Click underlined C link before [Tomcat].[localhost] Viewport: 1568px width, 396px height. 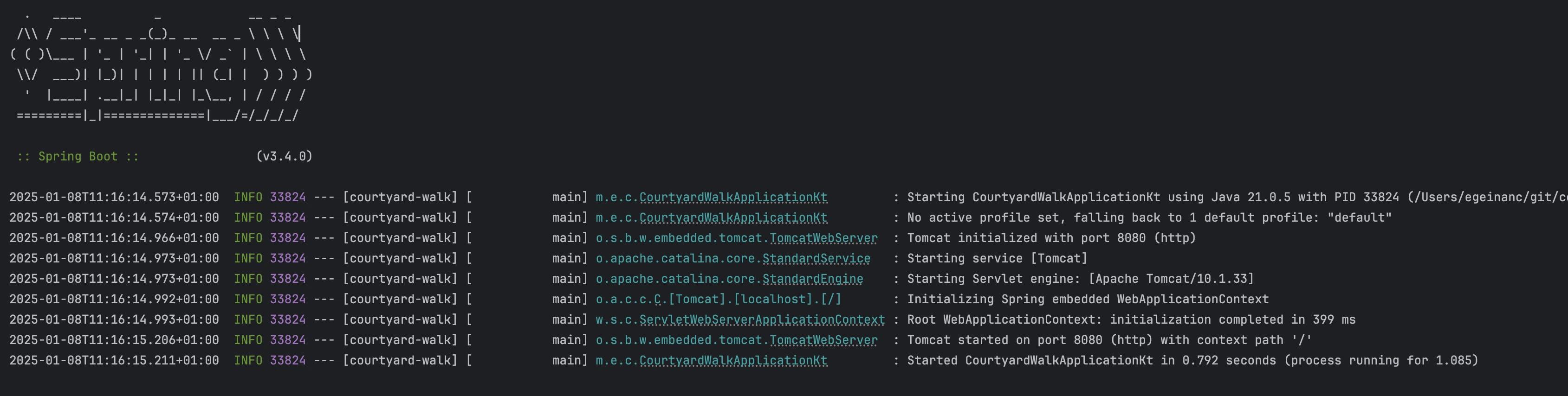tap(657, 299)
